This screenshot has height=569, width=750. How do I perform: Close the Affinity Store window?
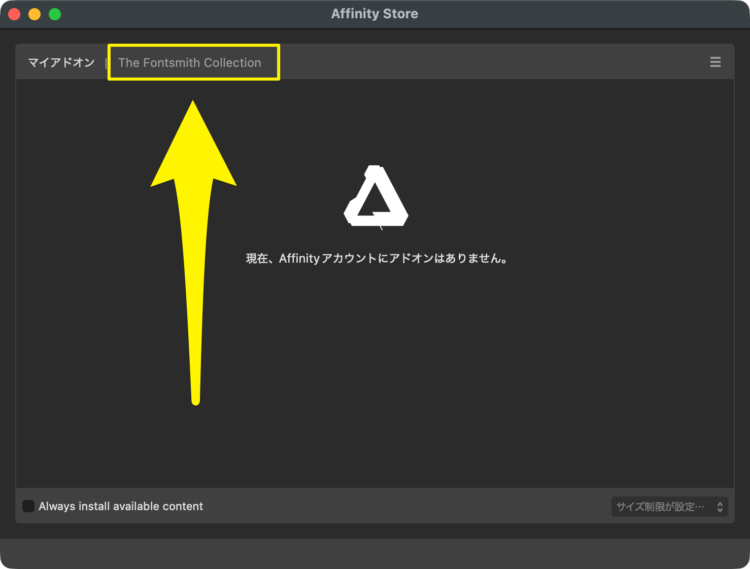(x=14, y=14)
